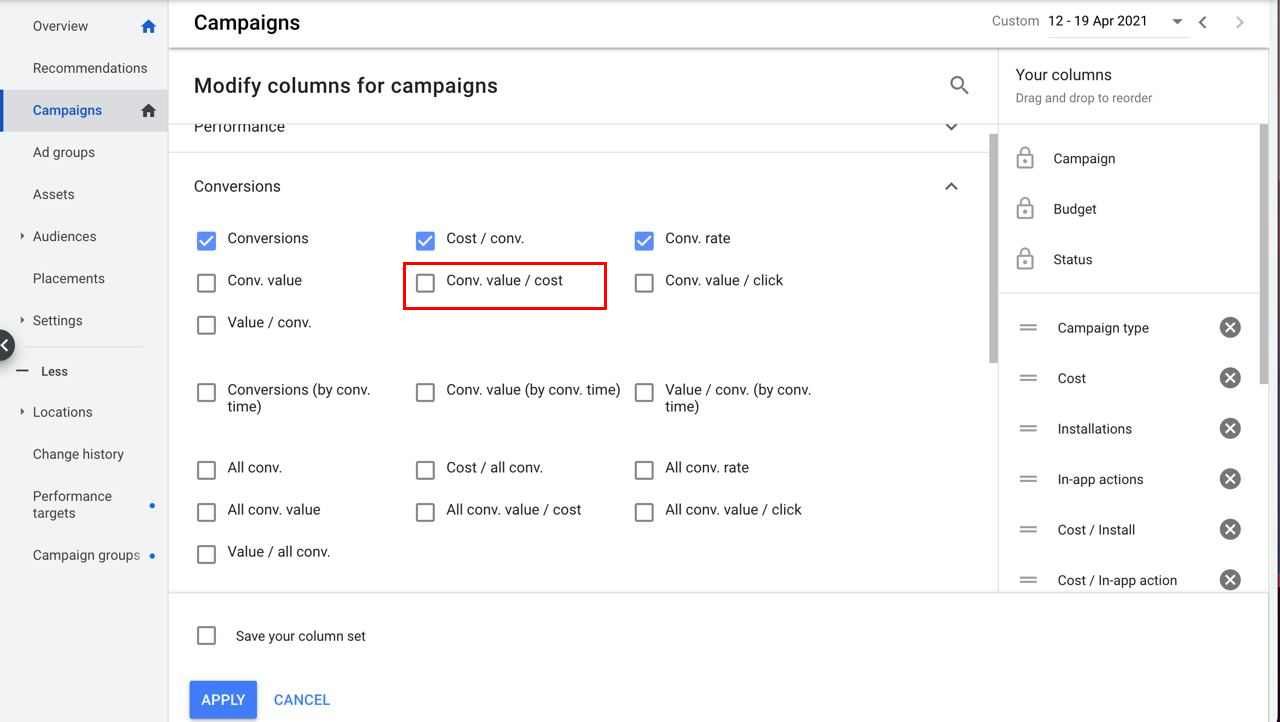Click the Overview home icon
The width and height of the screenshot is (1280, 722).
pyautogui.click(x=149, y=27)
